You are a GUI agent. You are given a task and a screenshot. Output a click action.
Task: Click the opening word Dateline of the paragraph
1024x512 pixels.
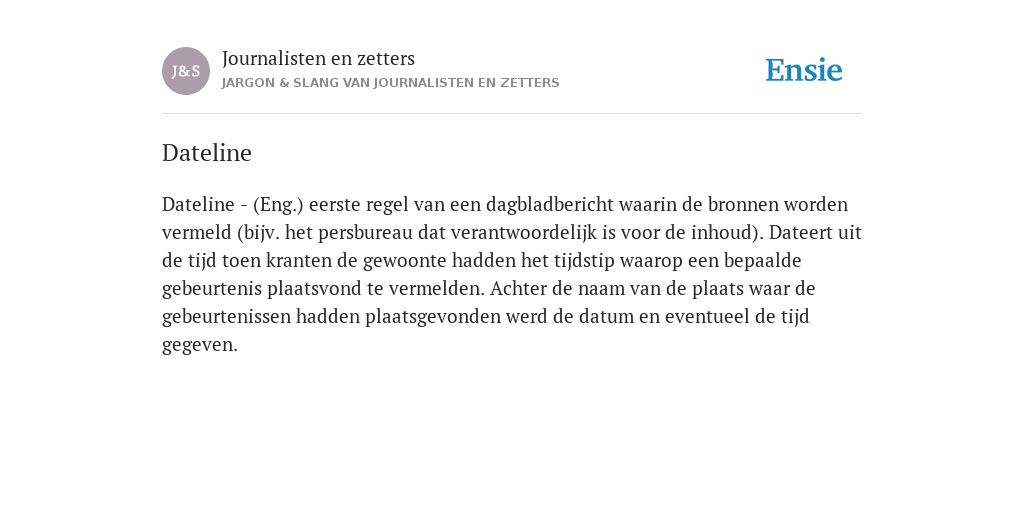(198, 204)
